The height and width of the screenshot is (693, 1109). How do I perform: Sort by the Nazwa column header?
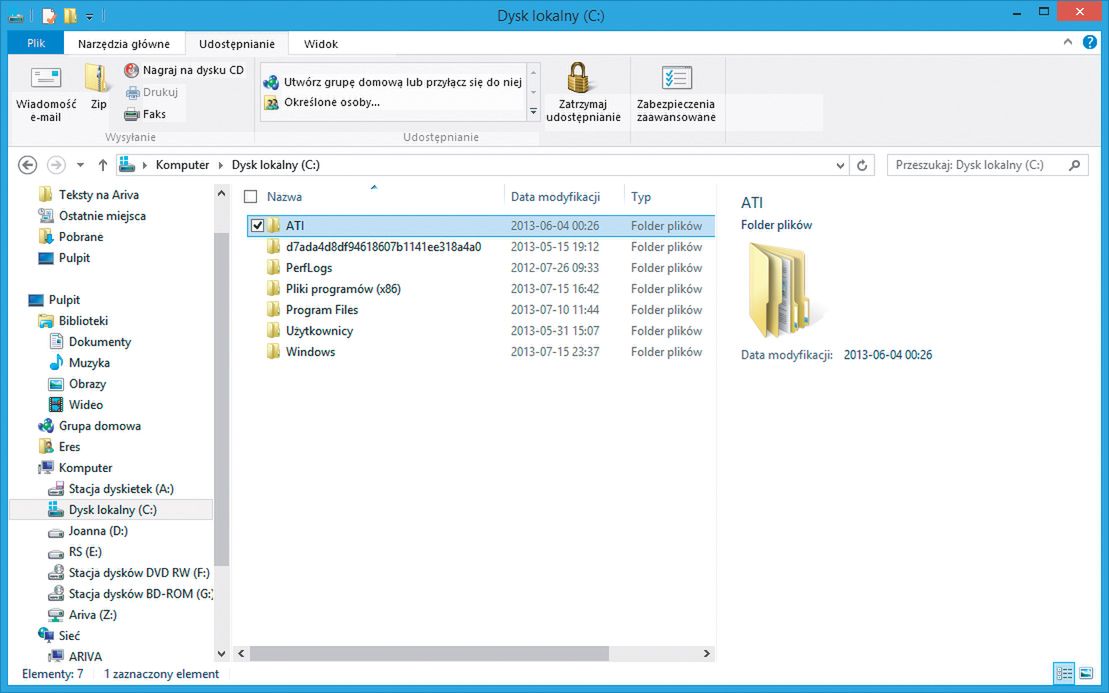[284, 197]
